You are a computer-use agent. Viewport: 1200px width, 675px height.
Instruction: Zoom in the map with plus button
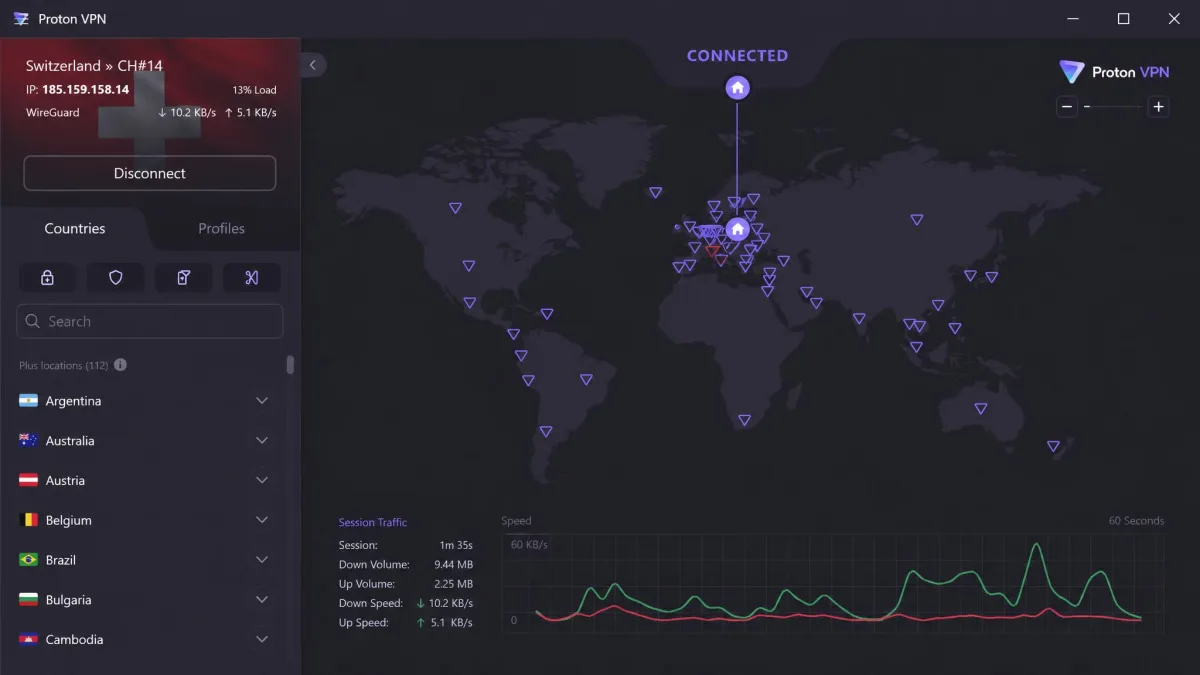point(1158,106)
